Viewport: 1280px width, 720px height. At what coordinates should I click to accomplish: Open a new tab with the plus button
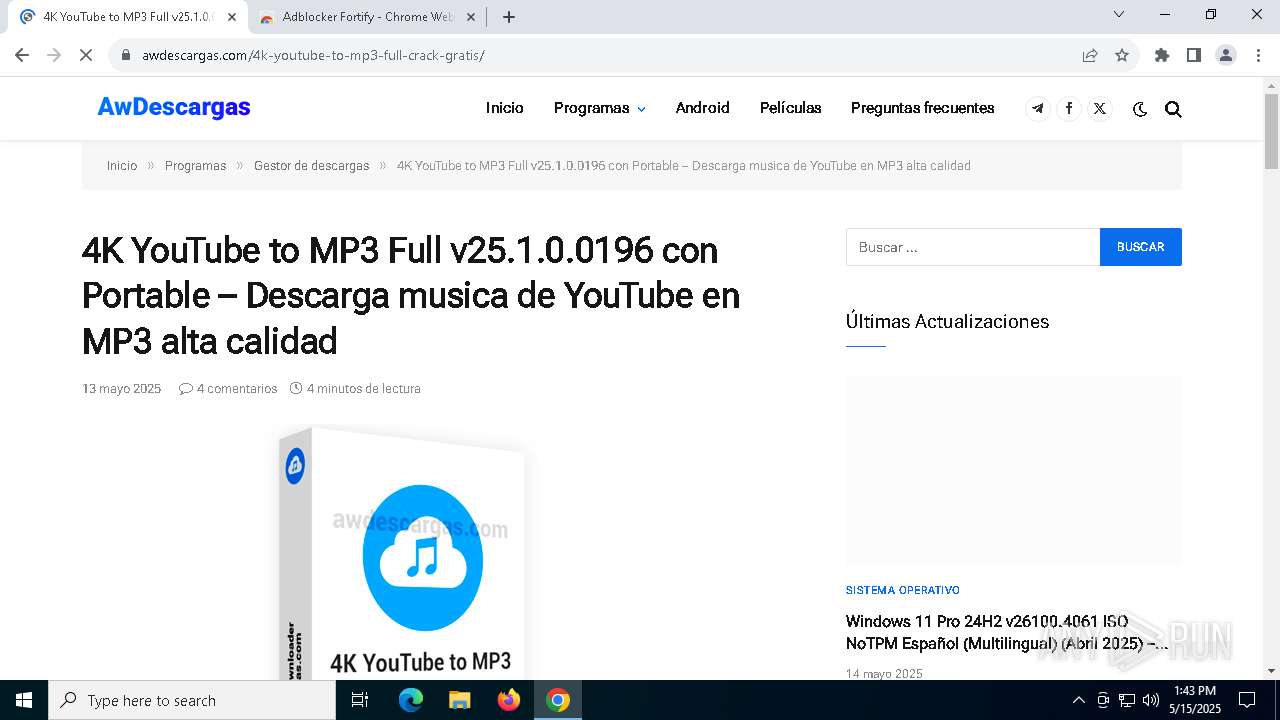(509, 17)
